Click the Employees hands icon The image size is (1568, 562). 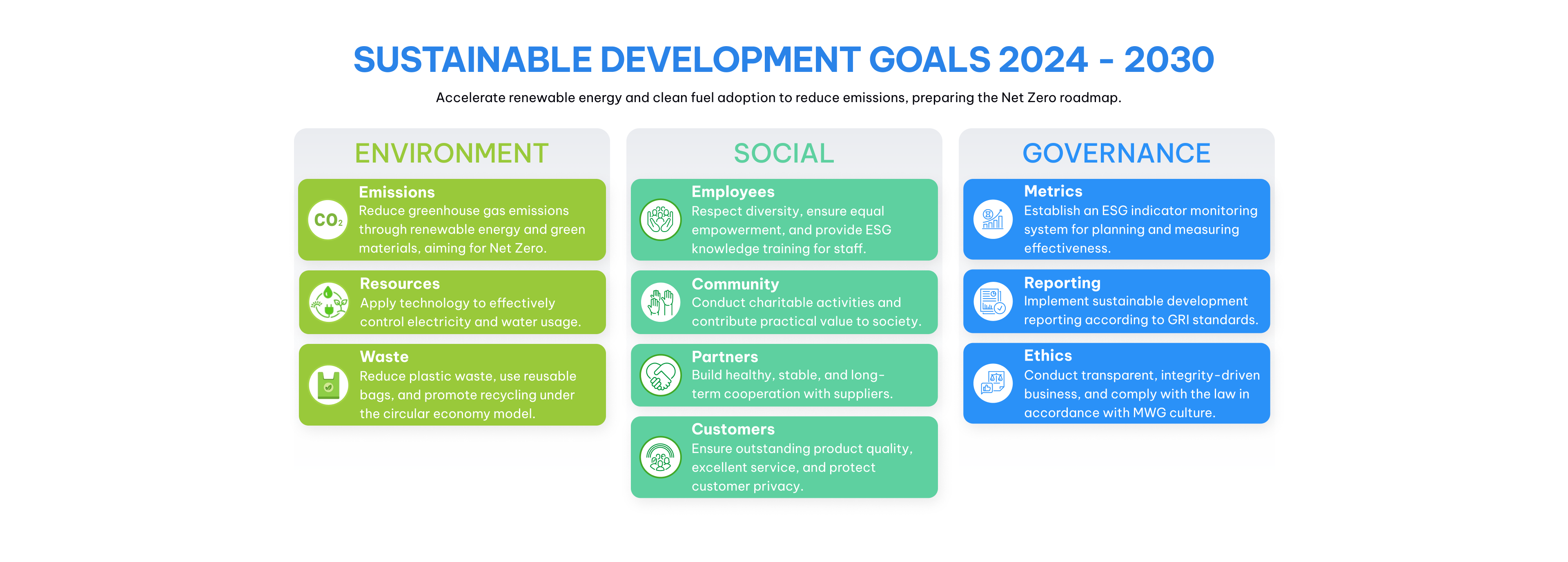(660, 220)
